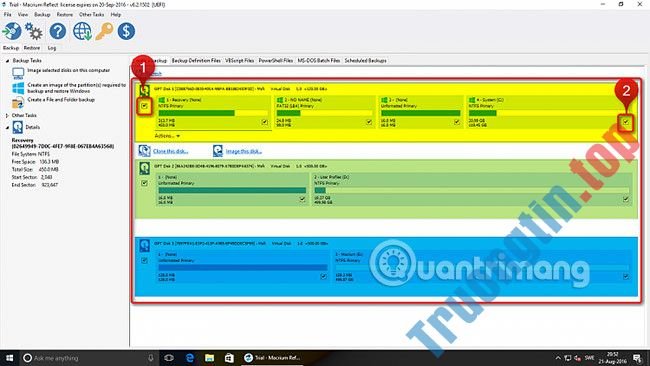Uncheck Disk 1 third unformatted partition checkbox

(457, 122)
